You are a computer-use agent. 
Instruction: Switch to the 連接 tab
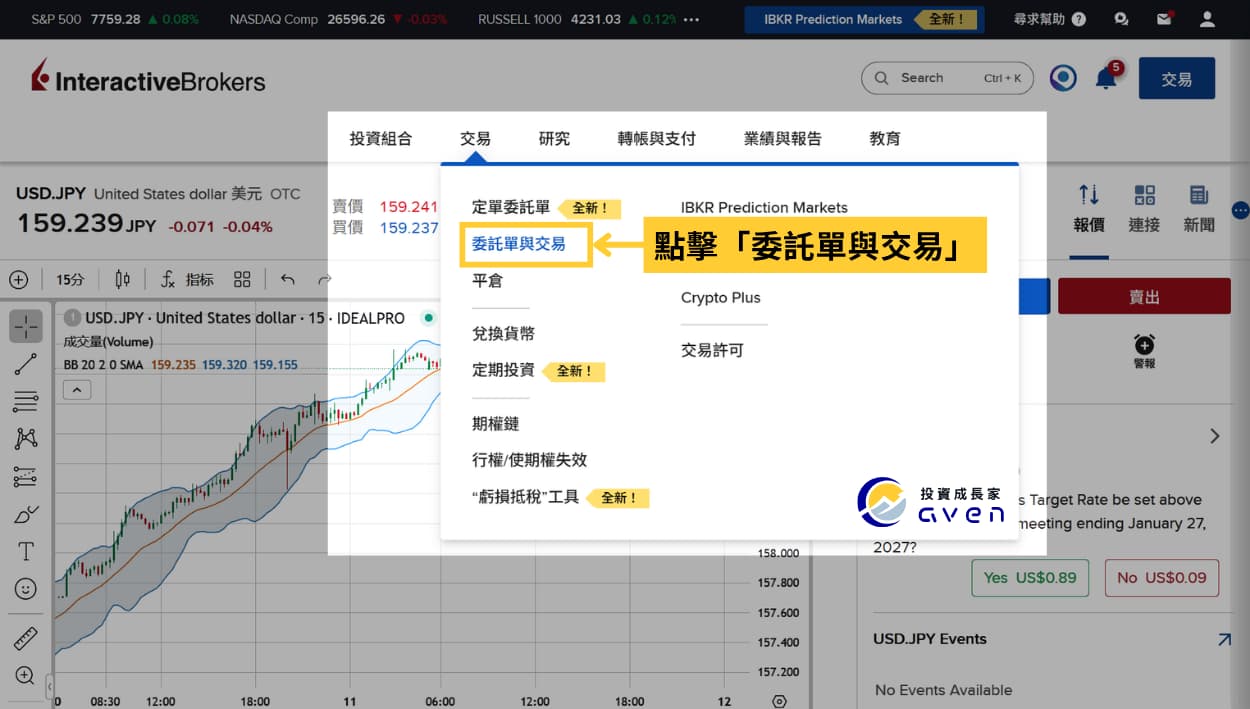1144,208
